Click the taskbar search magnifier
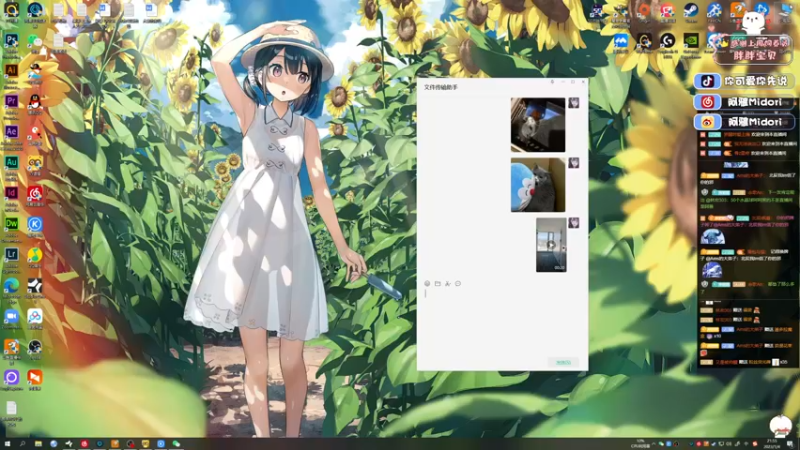800x450 pixels. [22, 444]
